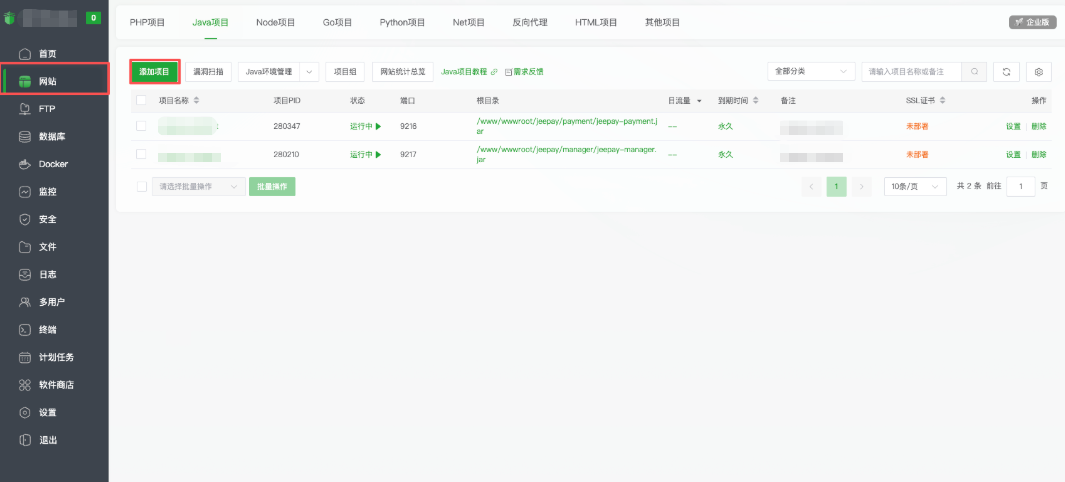Click the 网站 website icon in sidebar
Screen dimensions: 1065x482
click(x=25, y=81)
